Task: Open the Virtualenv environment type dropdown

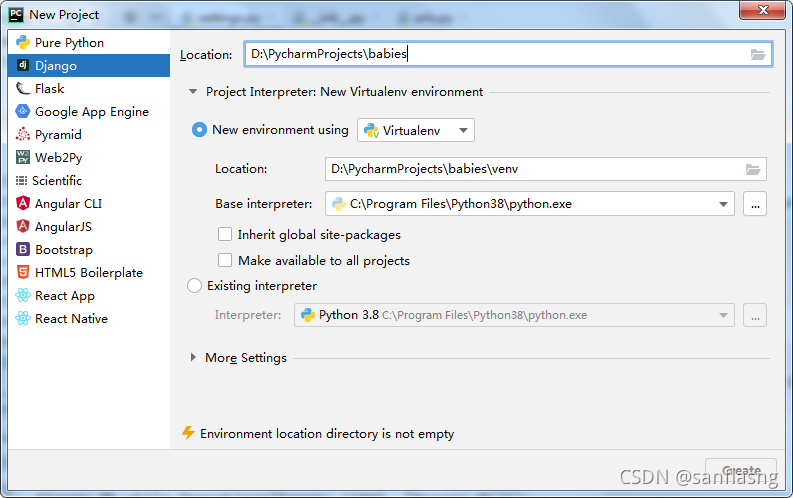Action: click(416, 130)
